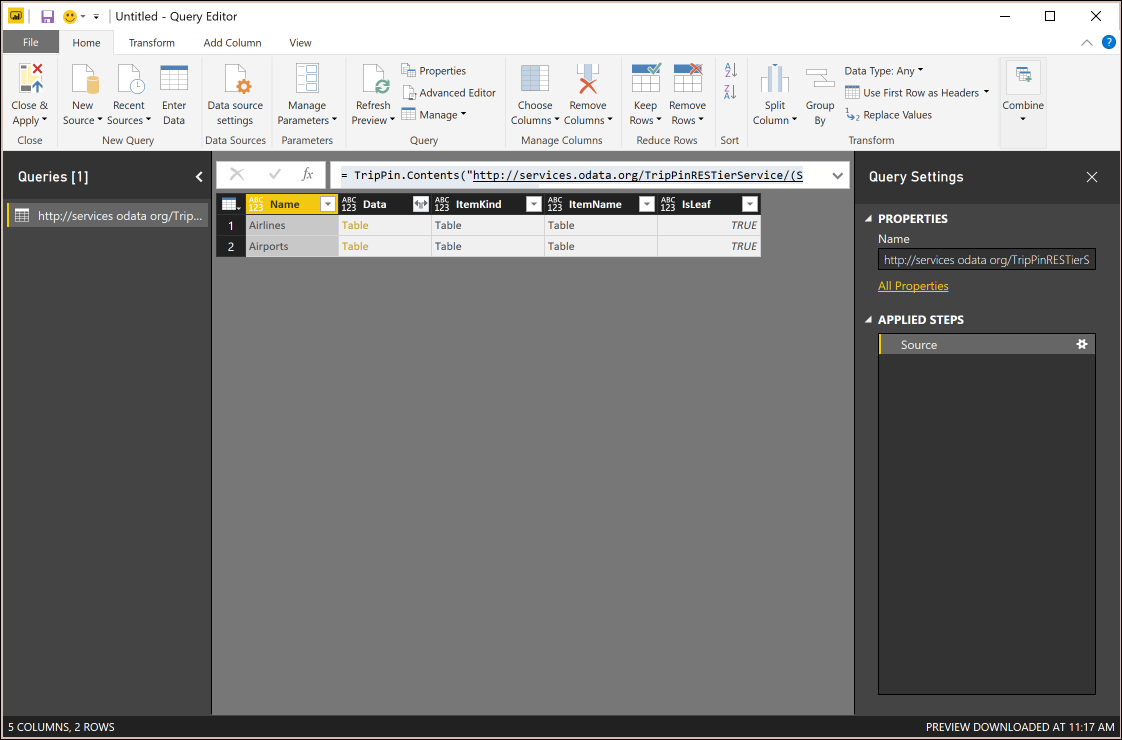Select the Data column header

tap(384, 205)
